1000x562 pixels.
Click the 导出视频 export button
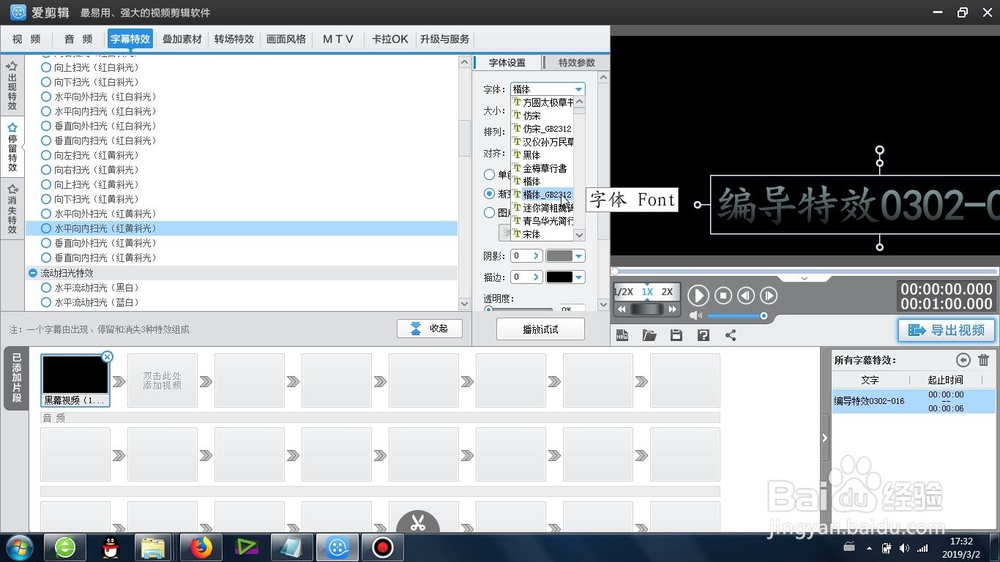click(x=946, y=330)
